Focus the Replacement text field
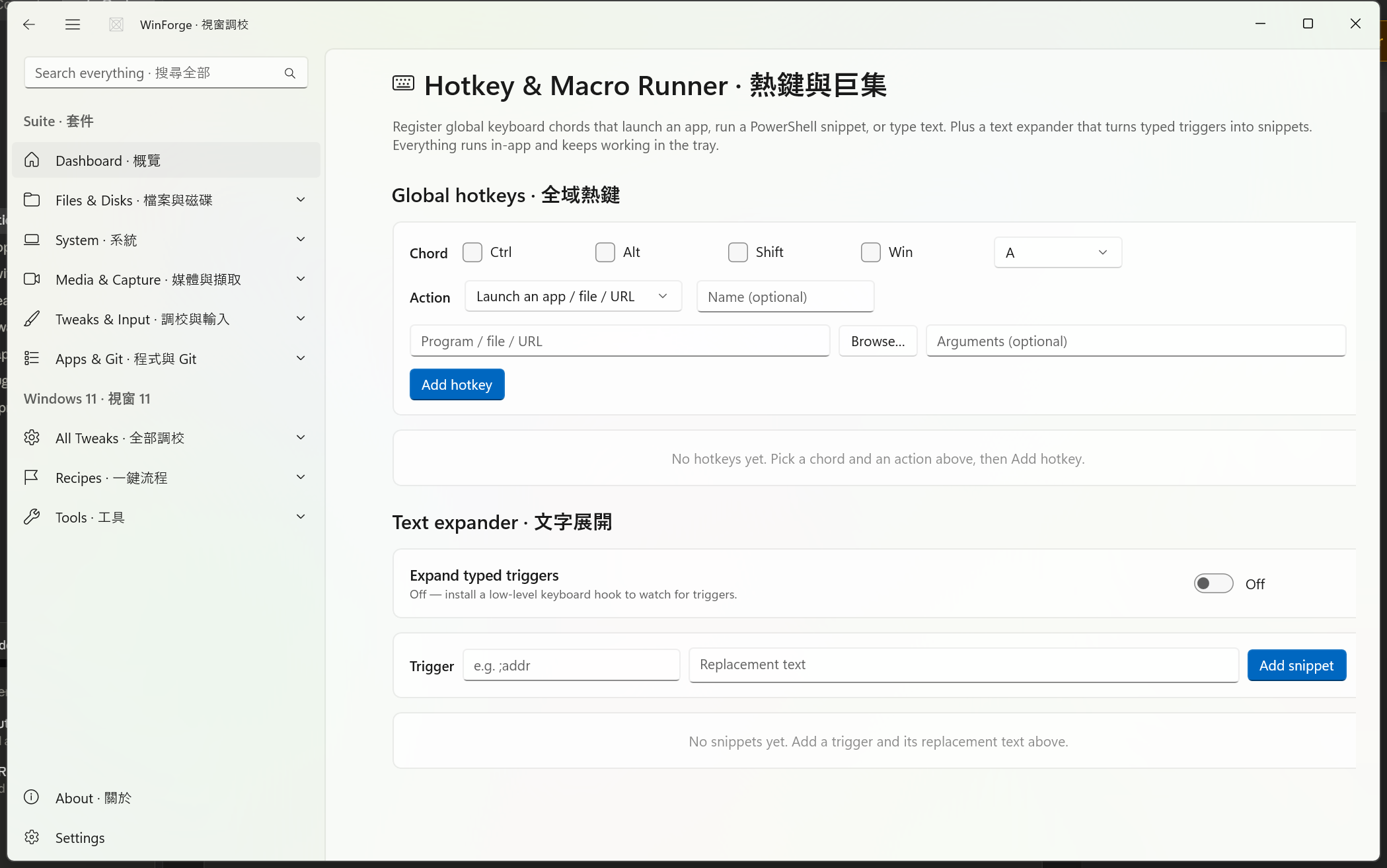 pyautogui.click(x=963, y=665)
